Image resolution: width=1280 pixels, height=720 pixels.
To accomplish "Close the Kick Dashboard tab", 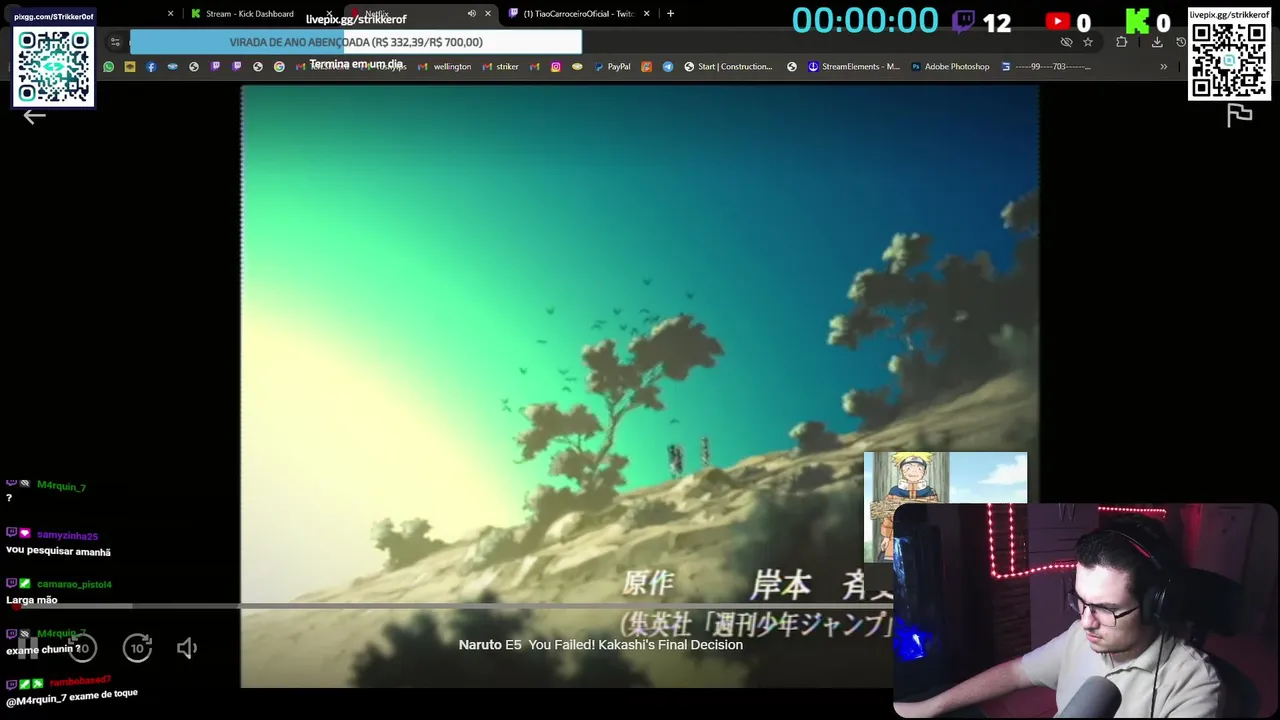I will pos(329,14).
